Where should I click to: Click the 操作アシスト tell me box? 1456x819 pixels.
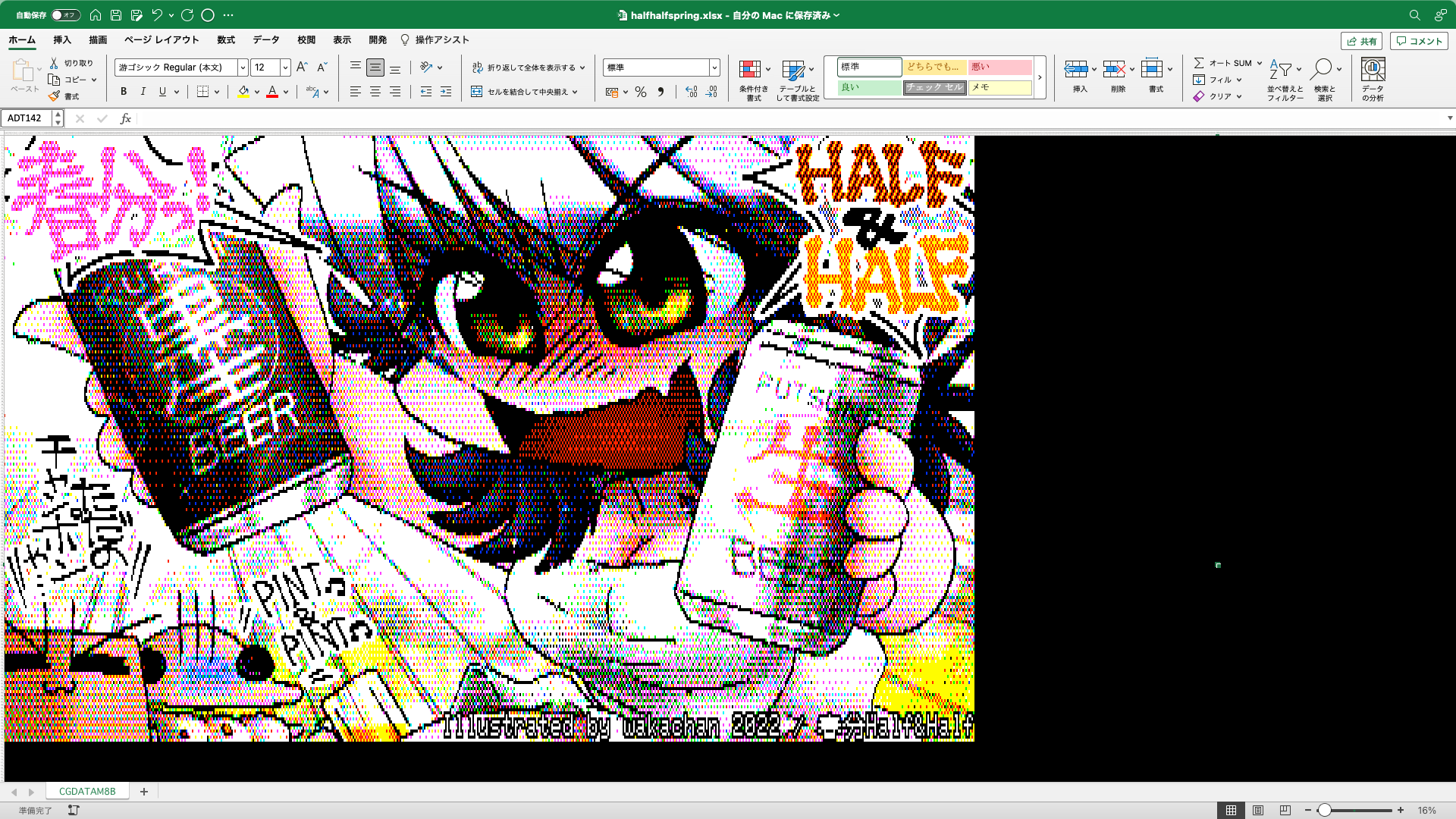click(x=435, y=39)
